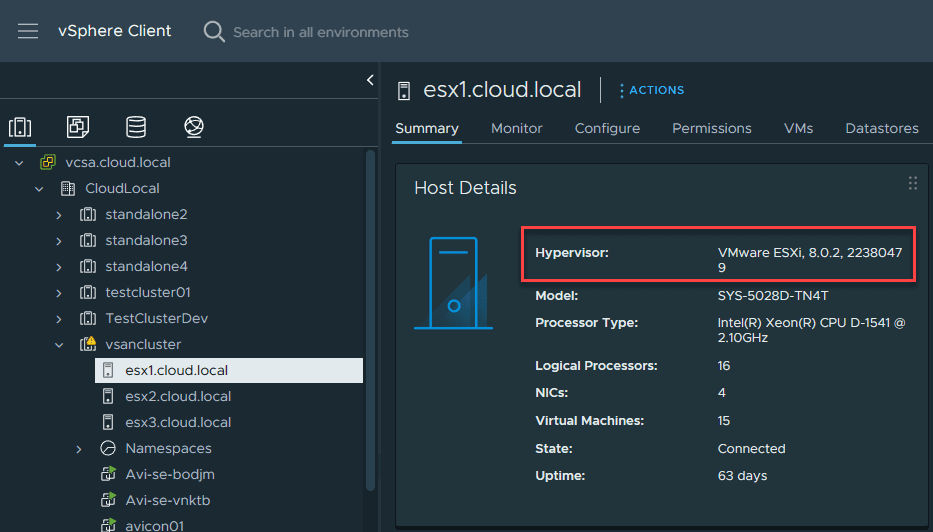Collapse the vsancluster tree node
This screenshot has height=532, width=933.
[59, 344]
